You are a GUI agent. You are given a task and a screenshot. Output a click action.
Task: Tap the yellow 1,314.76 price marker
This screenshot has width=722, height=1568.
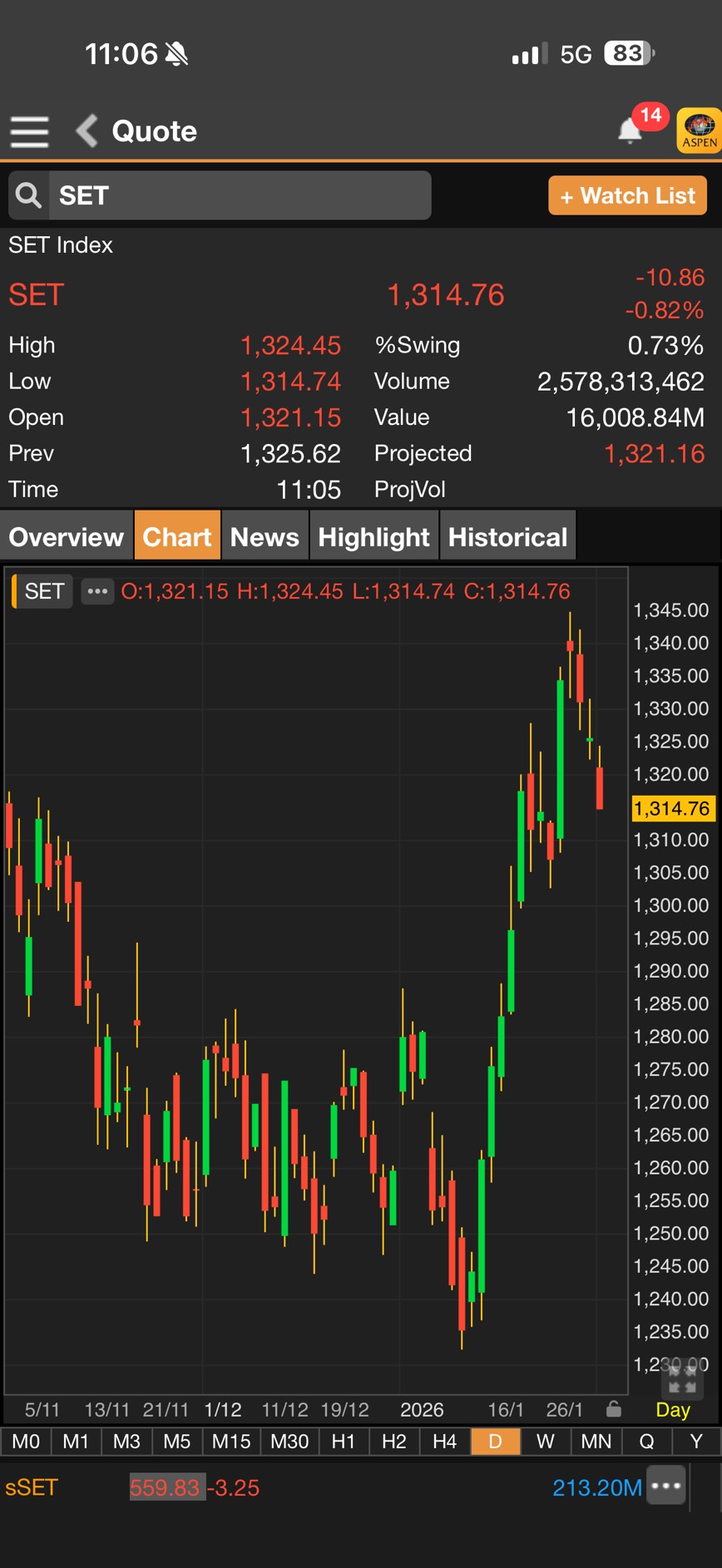[672, 808]
